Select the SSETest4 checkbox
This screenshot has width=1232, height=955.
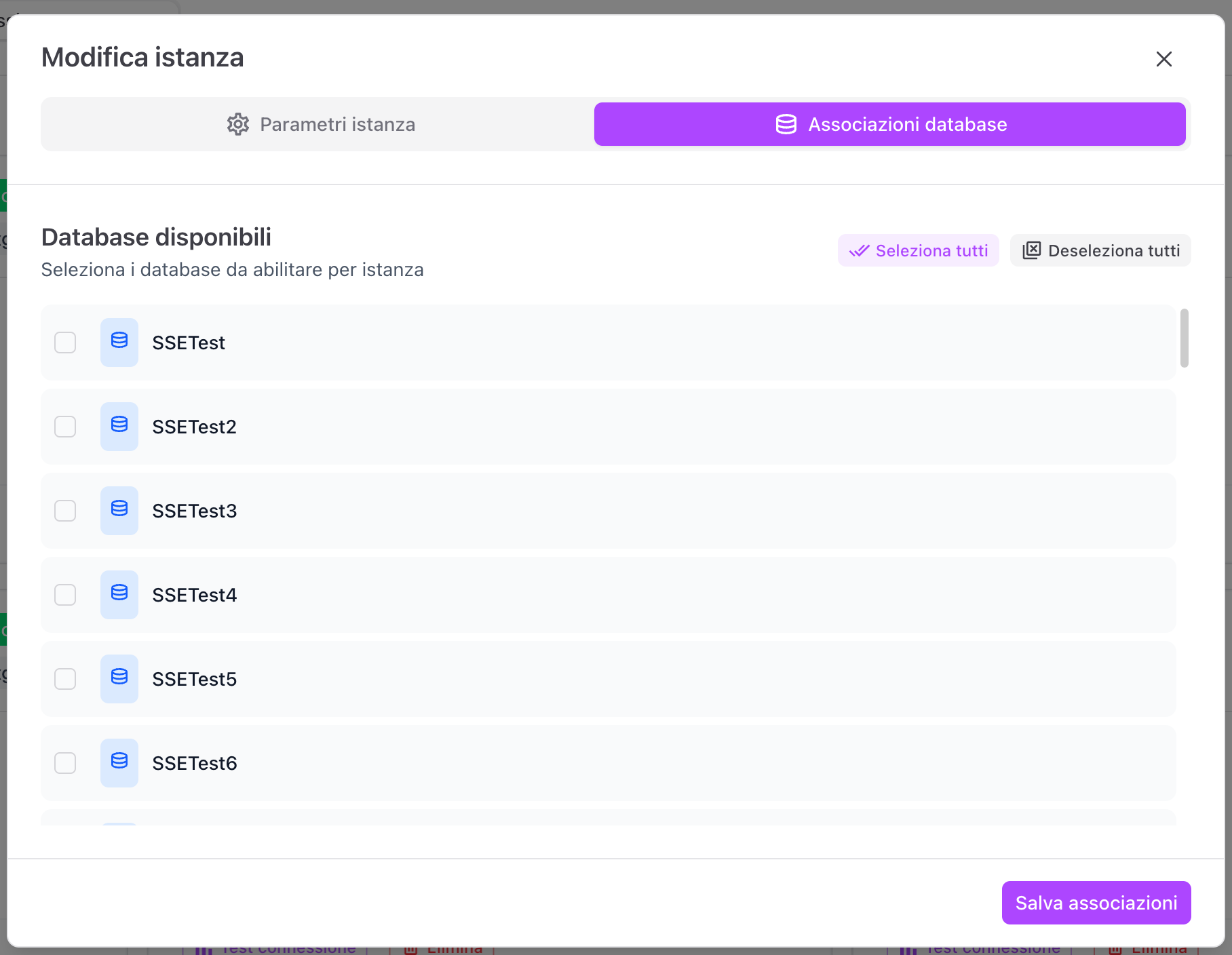pyautogui.click(x=65, y=595)
